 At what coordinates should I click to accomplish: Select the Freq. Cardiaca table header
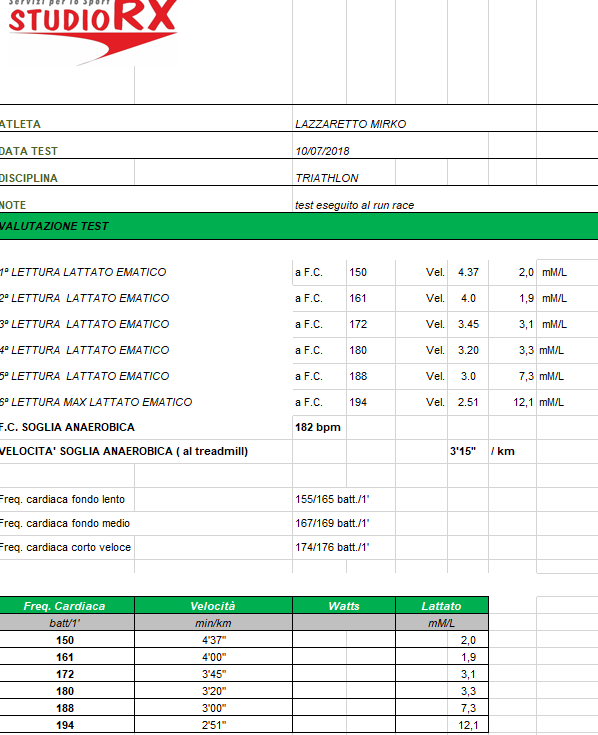click(x=67, y=606)
